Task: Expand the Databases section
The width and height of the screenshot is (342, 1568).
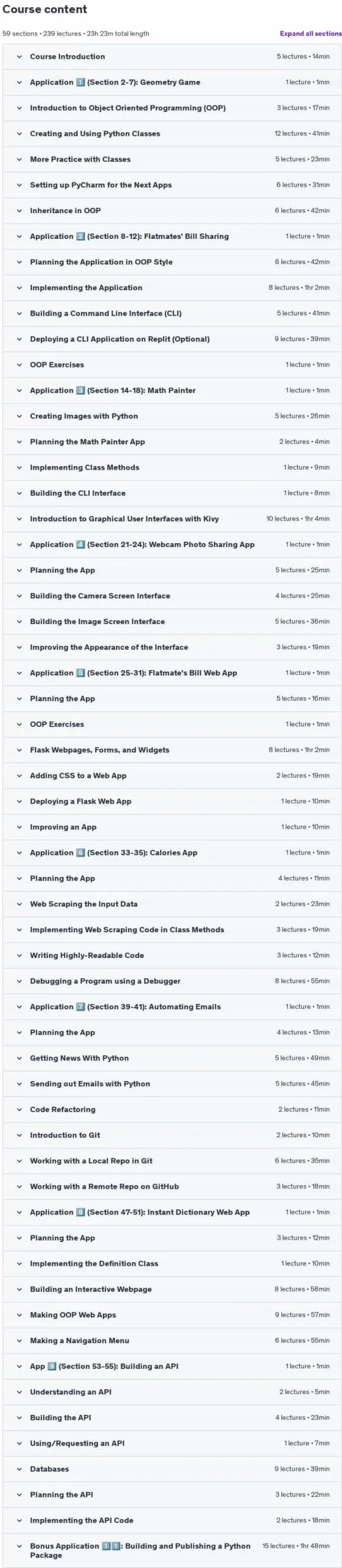Action: [171, 1469]
